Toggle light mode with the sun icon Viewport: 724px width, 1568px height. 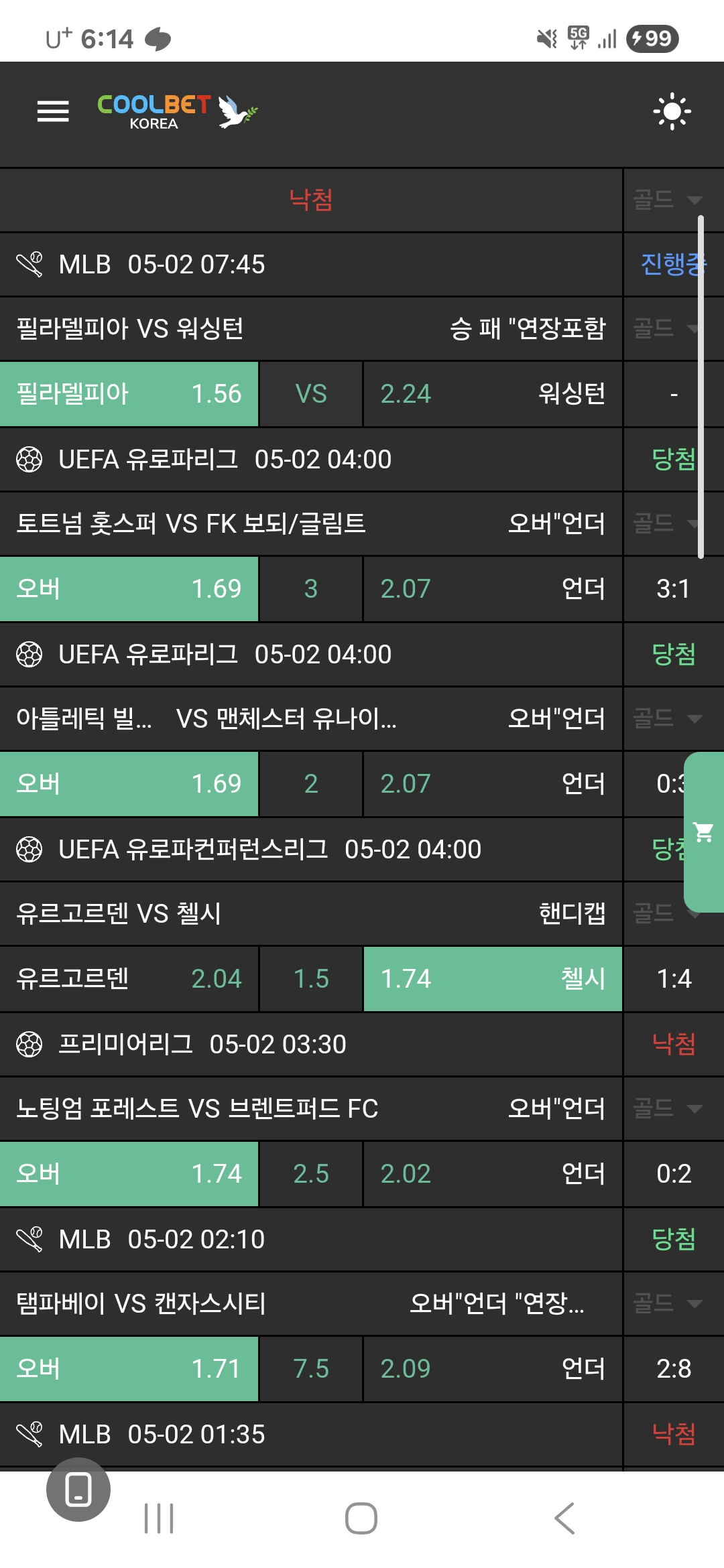pos(672,111)
